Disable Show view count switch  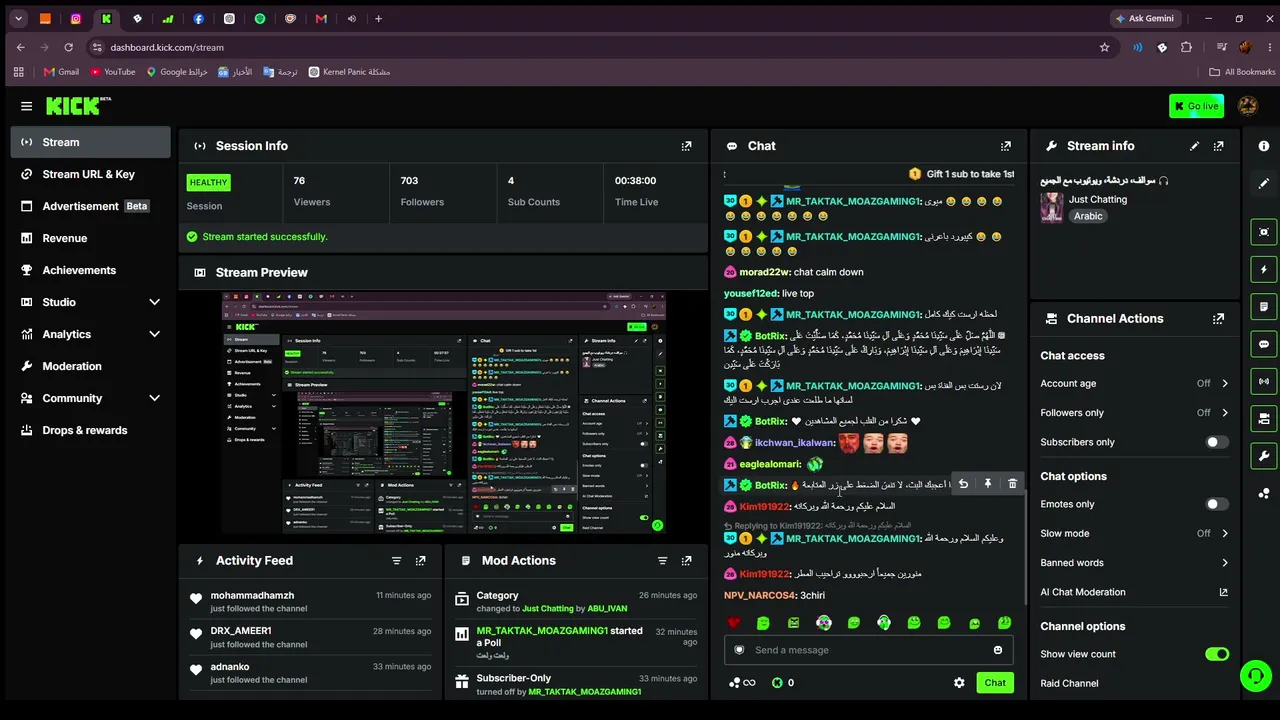[1217, 654]
